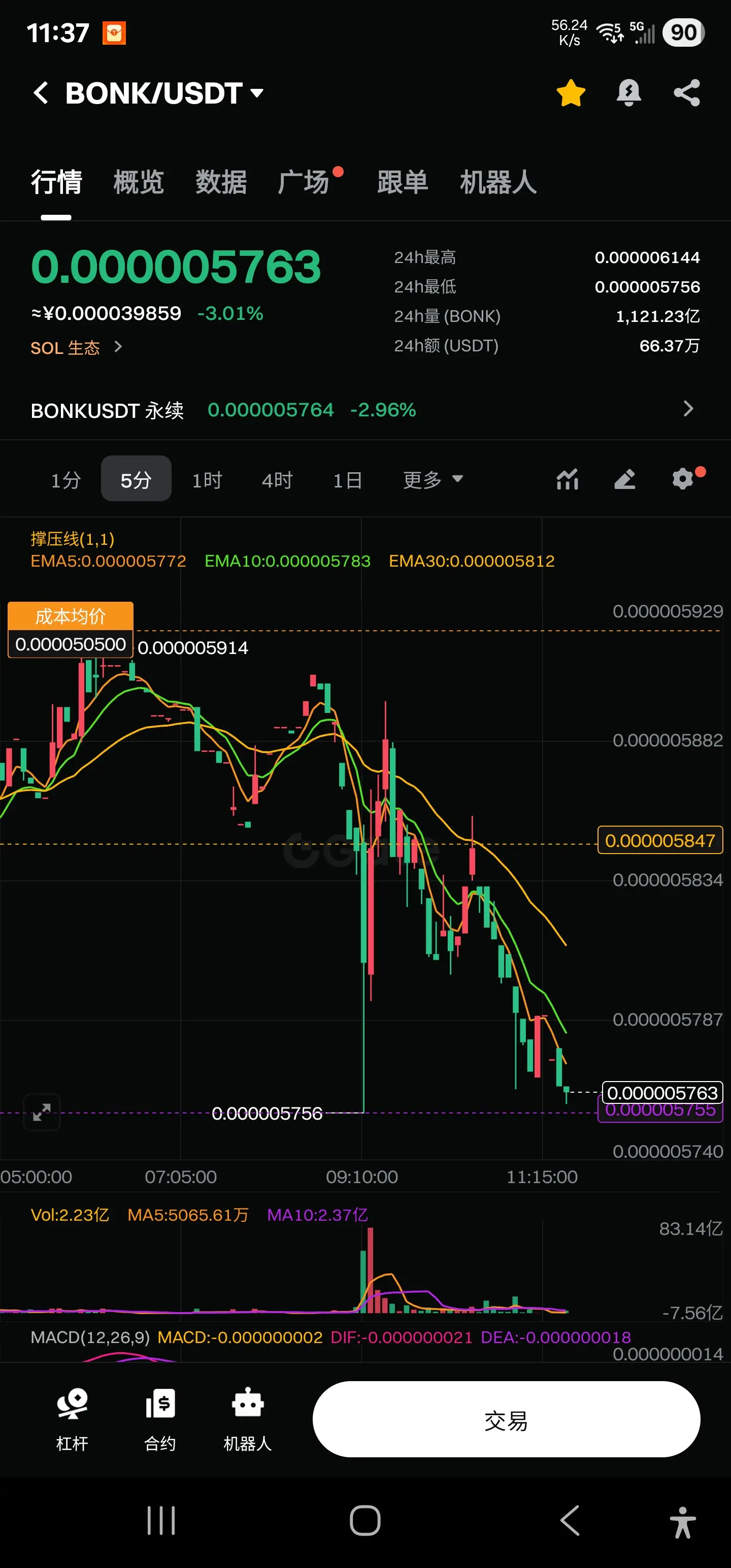
Task: Open the SOL 生态 category link
Action: point(76,347)
